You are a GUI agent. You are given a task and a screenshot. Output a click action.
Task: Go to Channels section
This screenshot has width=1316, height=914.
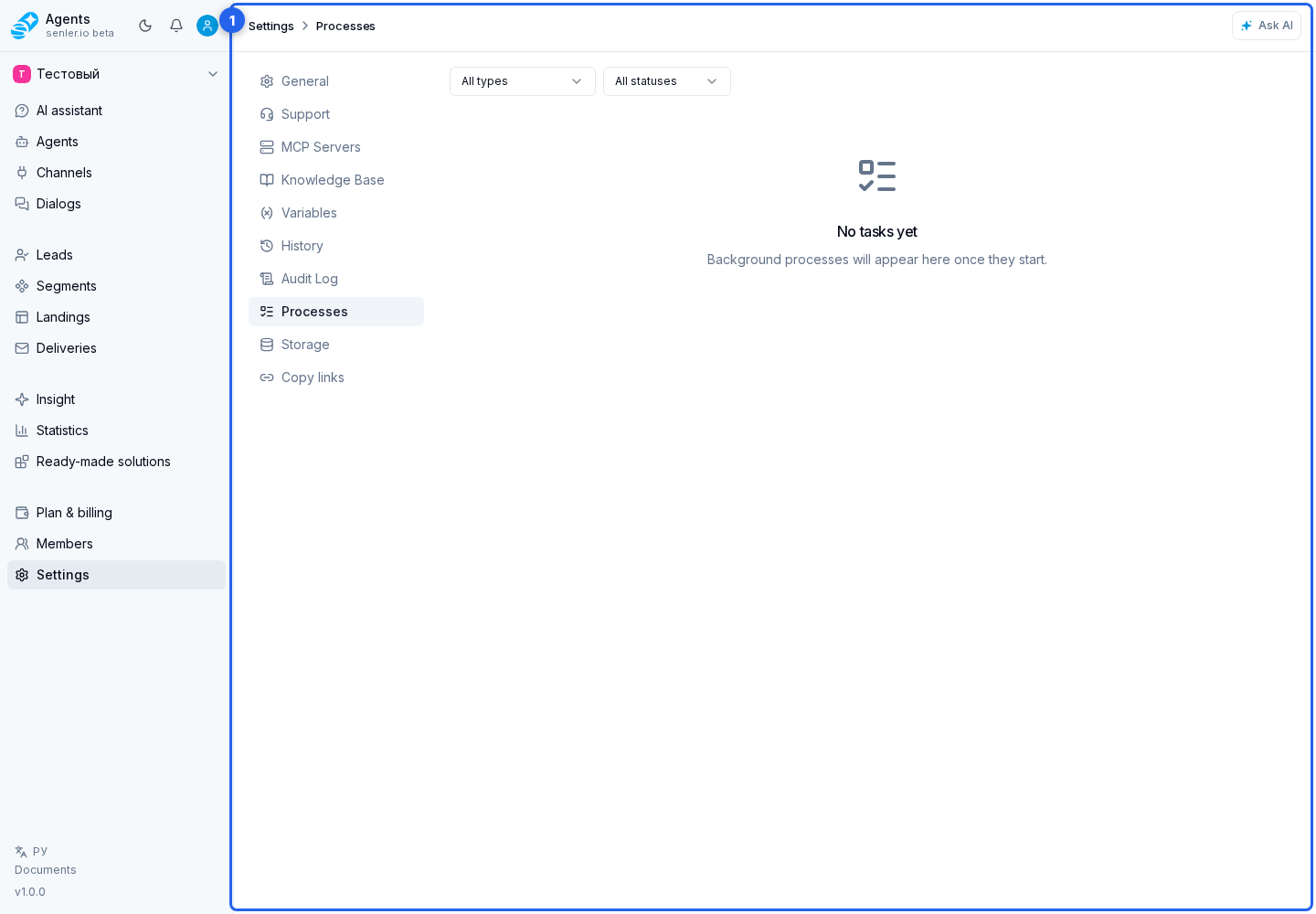coord(116,173)
